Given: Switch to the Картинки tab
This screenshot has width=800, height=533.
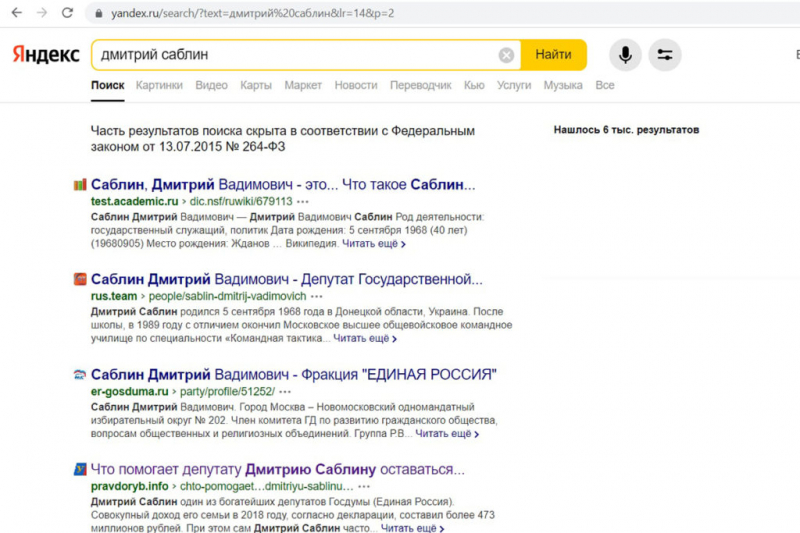Looking at the screenshot, I should click(x=159, y=86).
